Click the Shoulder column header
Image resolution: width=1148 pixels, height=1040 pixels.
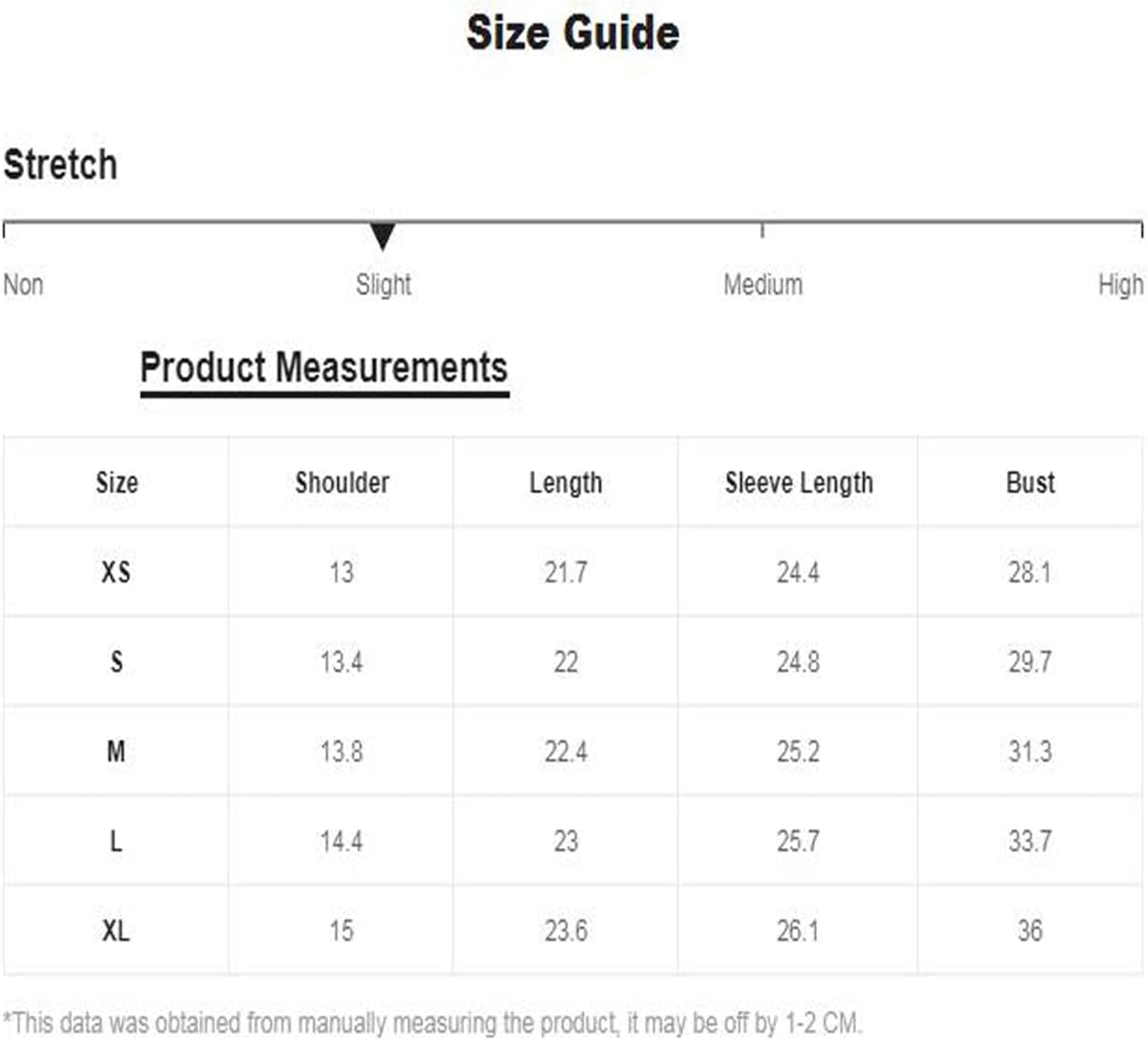pos(342,482)
